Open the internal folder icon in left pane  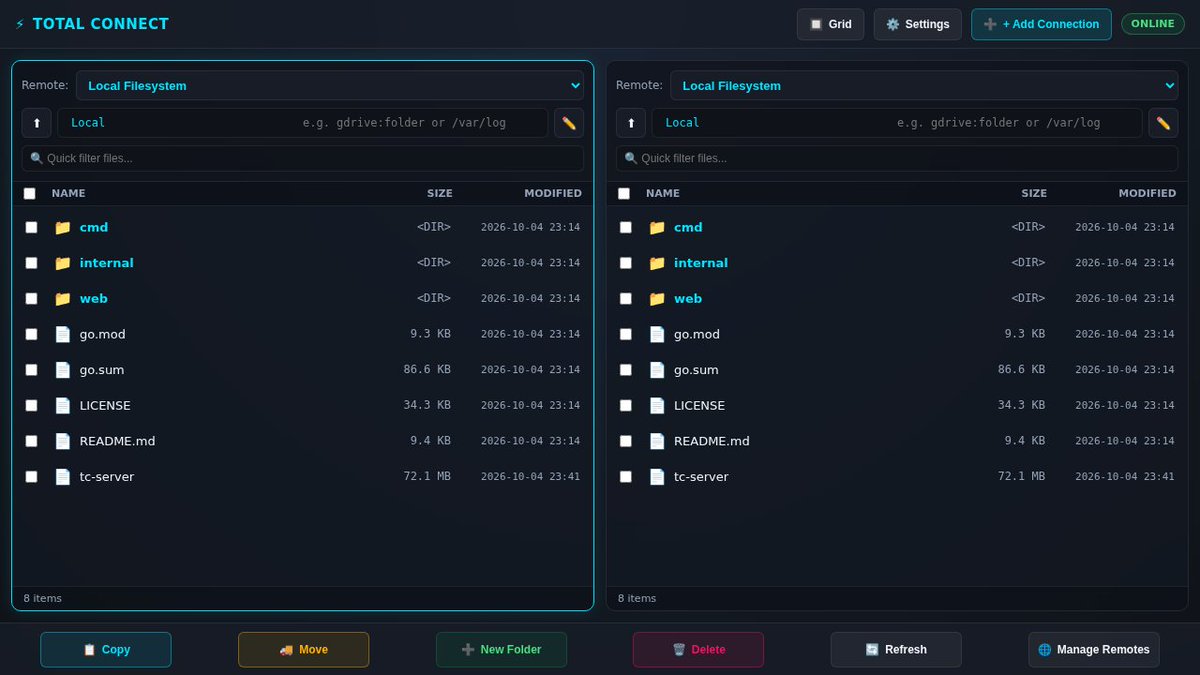pyautogui.click(x=63, y=263)
